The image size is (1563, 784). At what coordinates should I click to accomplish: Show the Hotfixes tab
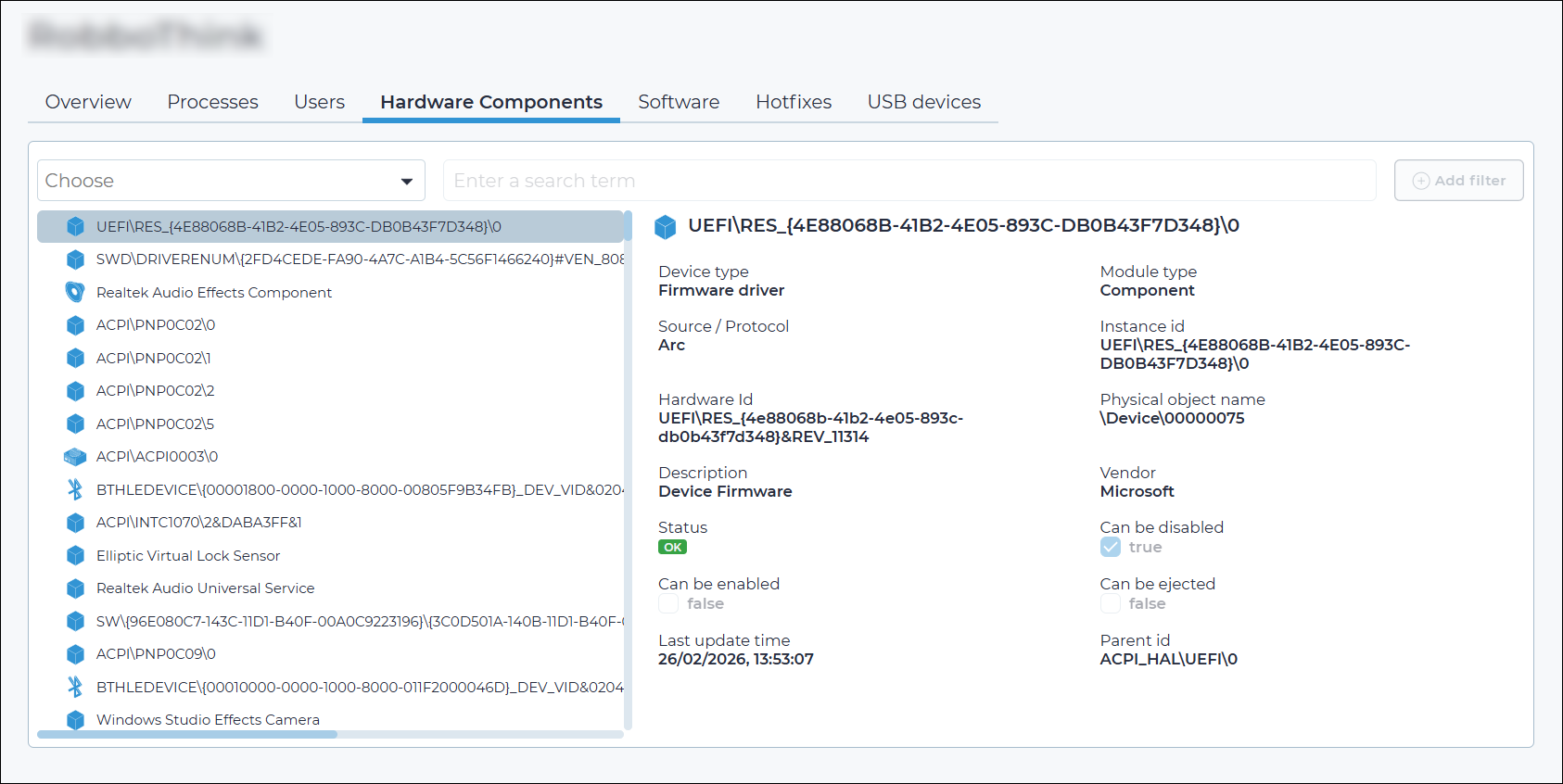pos(794,102)
